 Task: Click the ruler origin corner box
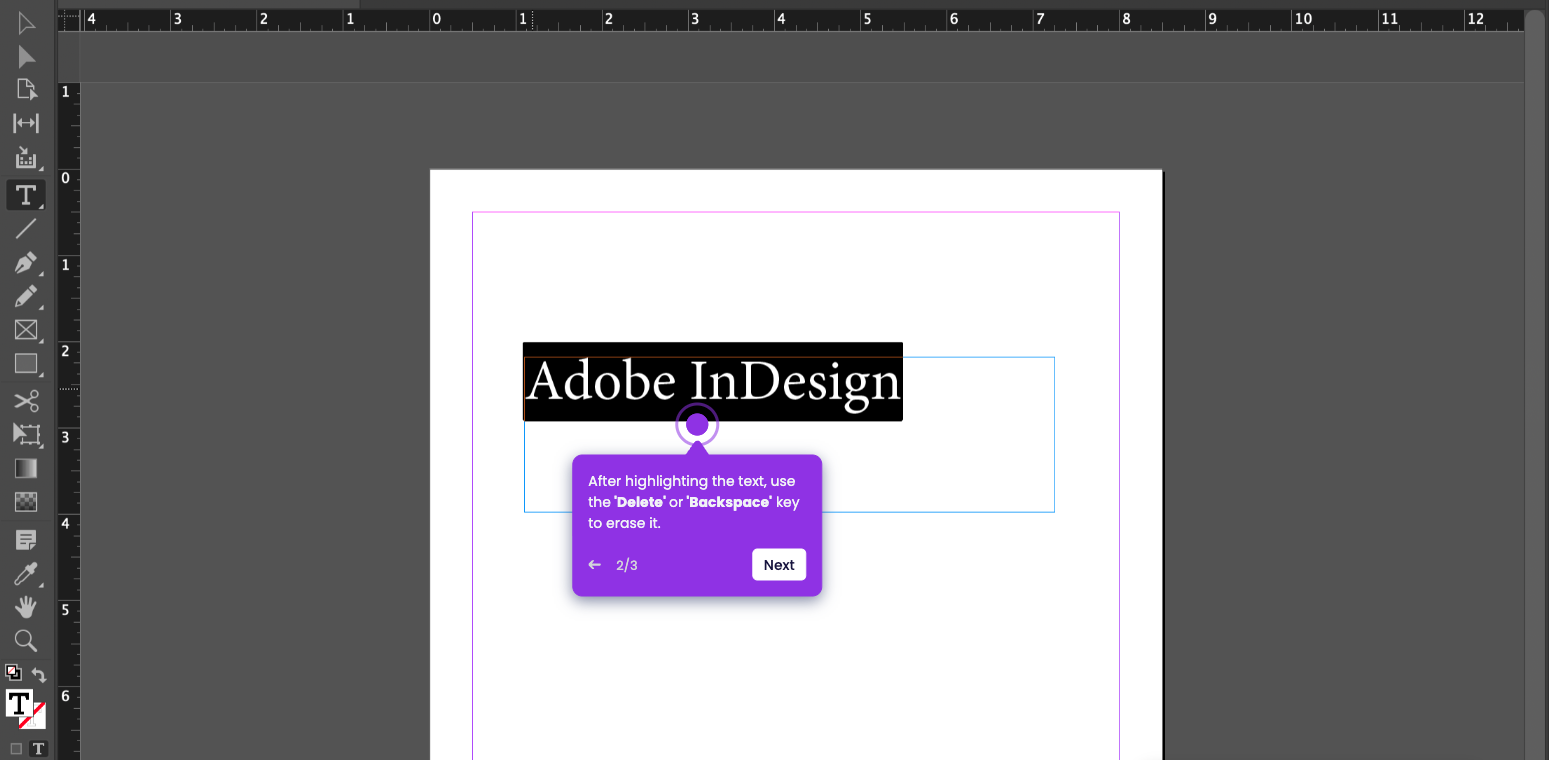click(69, 19)
